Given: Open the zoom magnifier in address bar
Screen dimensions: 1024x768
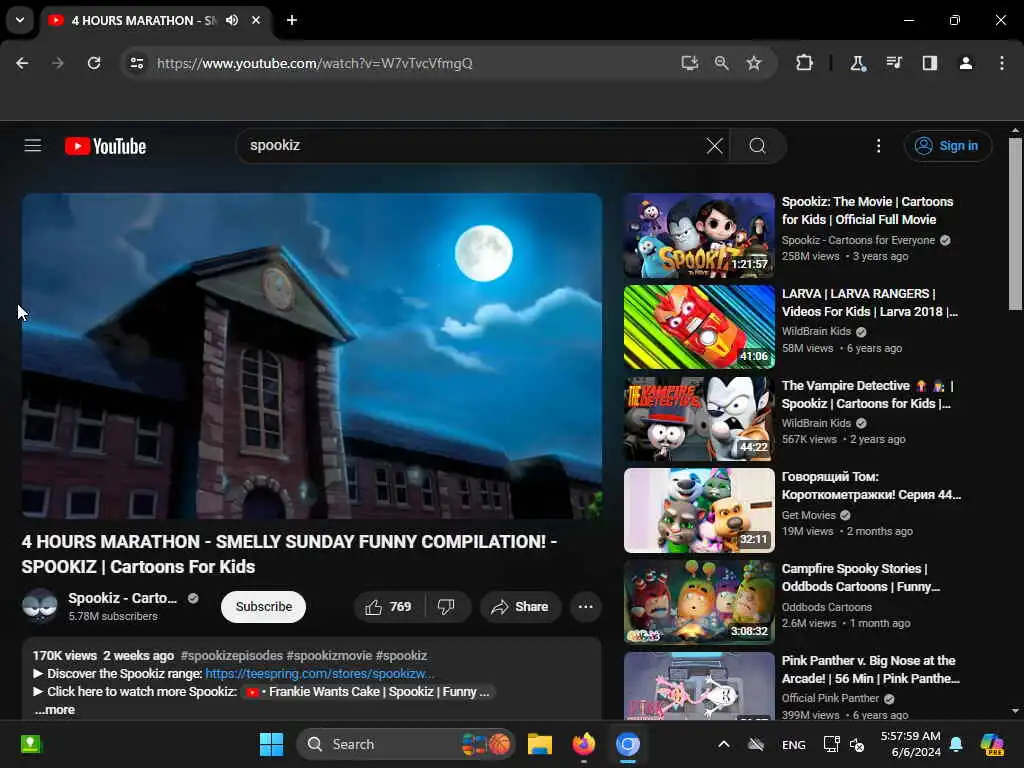Looking at the screenshot, I should 722,63.
